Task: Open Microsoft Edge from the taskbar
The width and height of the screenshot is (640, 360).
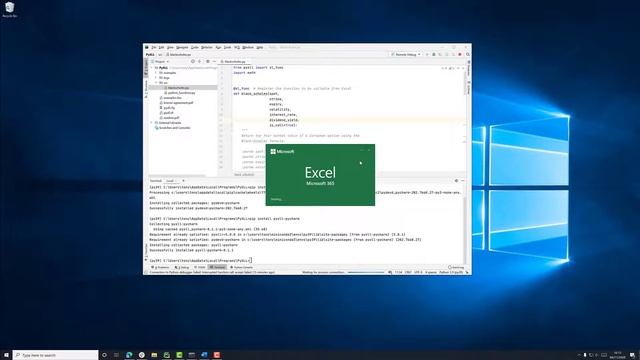Action: (129, 355)
